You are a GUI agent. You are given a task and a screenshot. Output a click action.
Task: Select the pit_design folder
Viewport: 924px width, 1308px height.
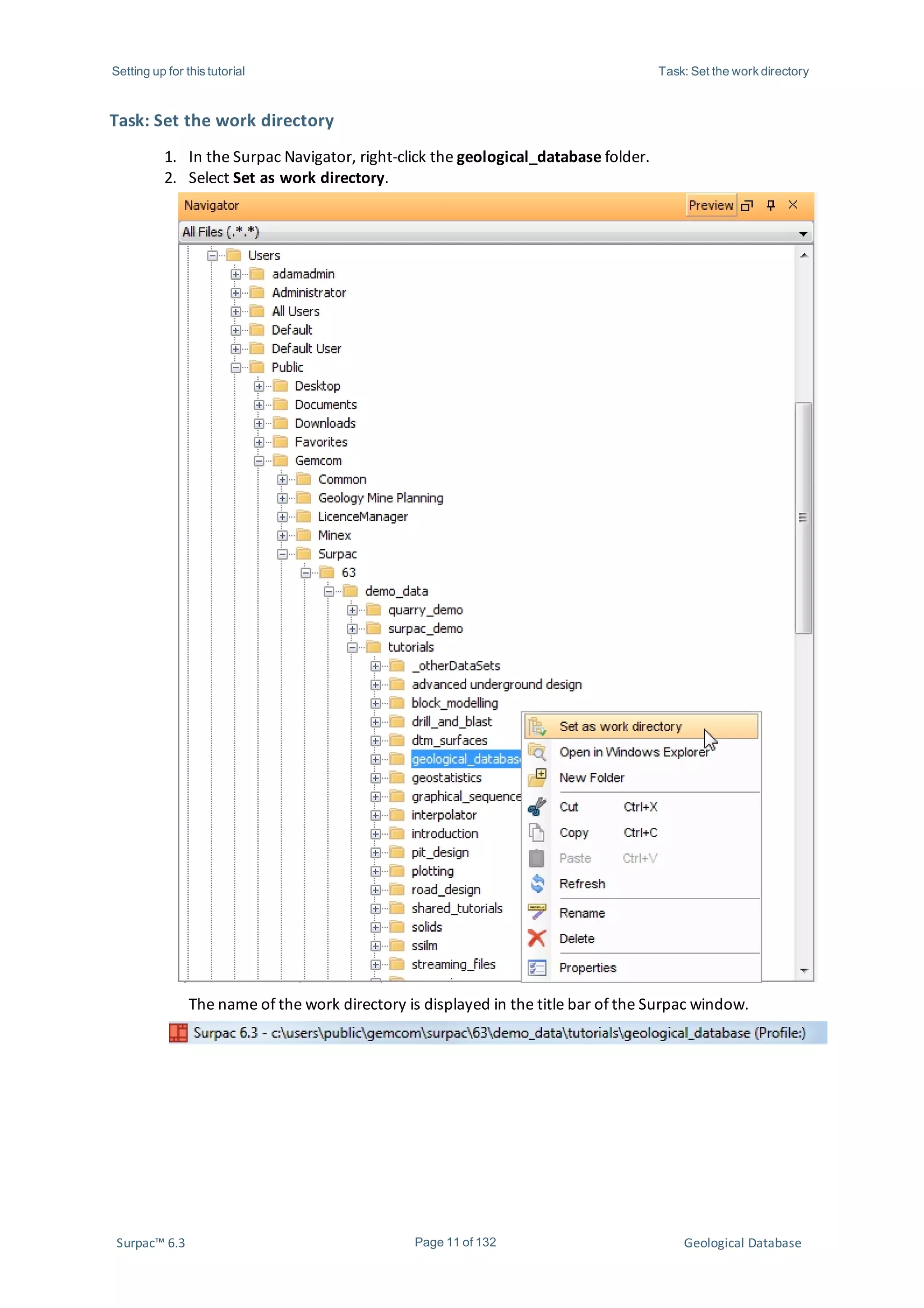coord(440,853)
